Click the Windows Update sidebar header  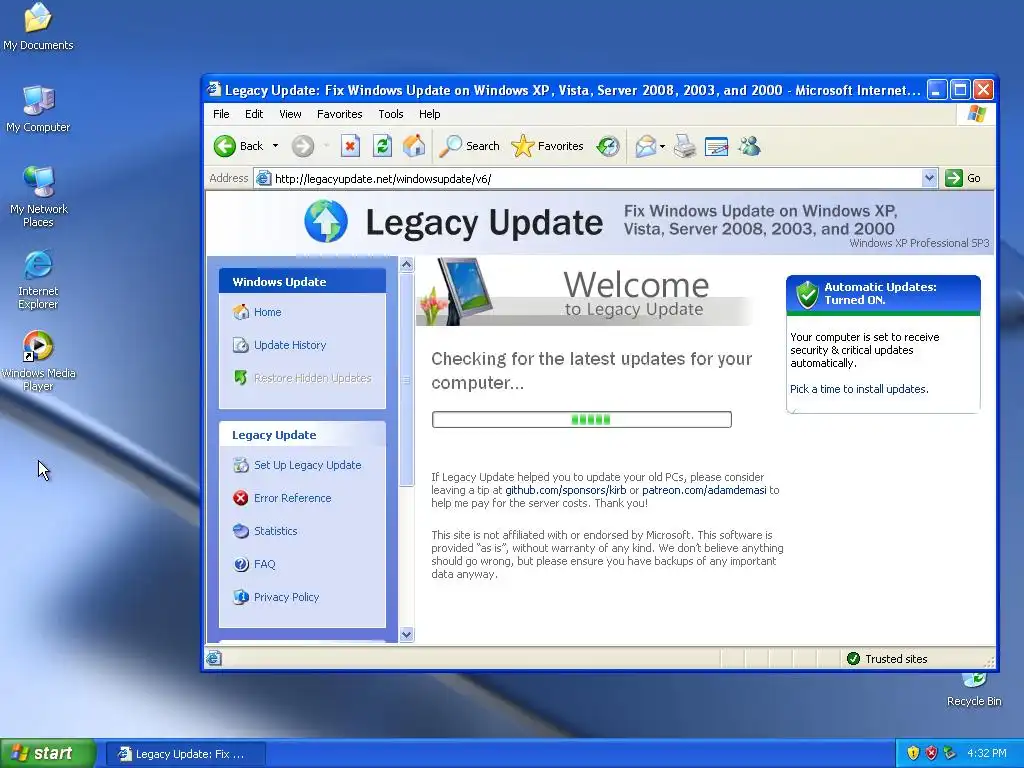coord(302,281)
